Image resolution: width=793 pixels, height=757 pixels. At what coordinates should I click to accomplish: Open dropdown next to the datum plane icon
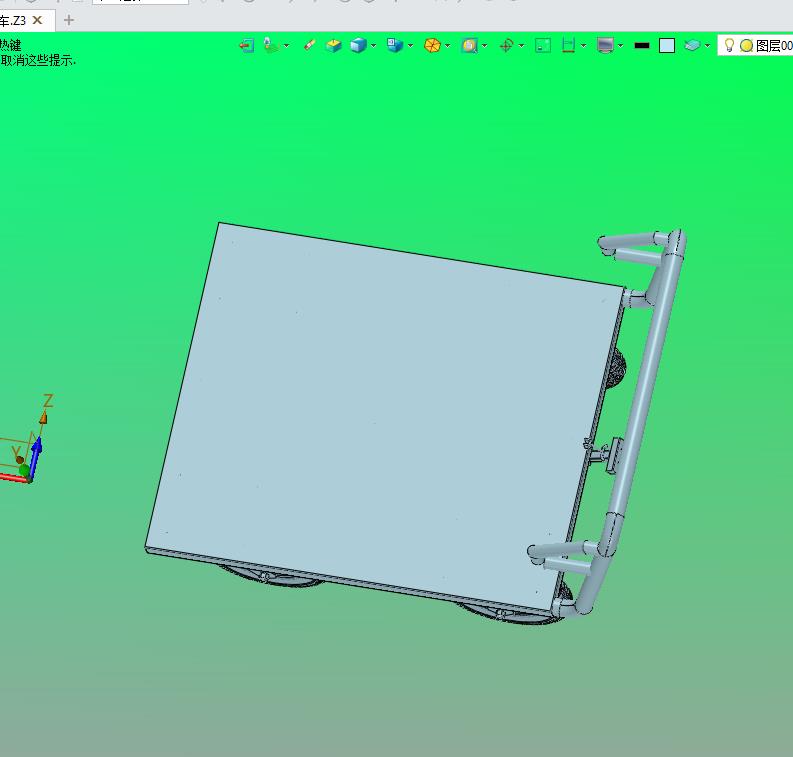tap(287, 46)
